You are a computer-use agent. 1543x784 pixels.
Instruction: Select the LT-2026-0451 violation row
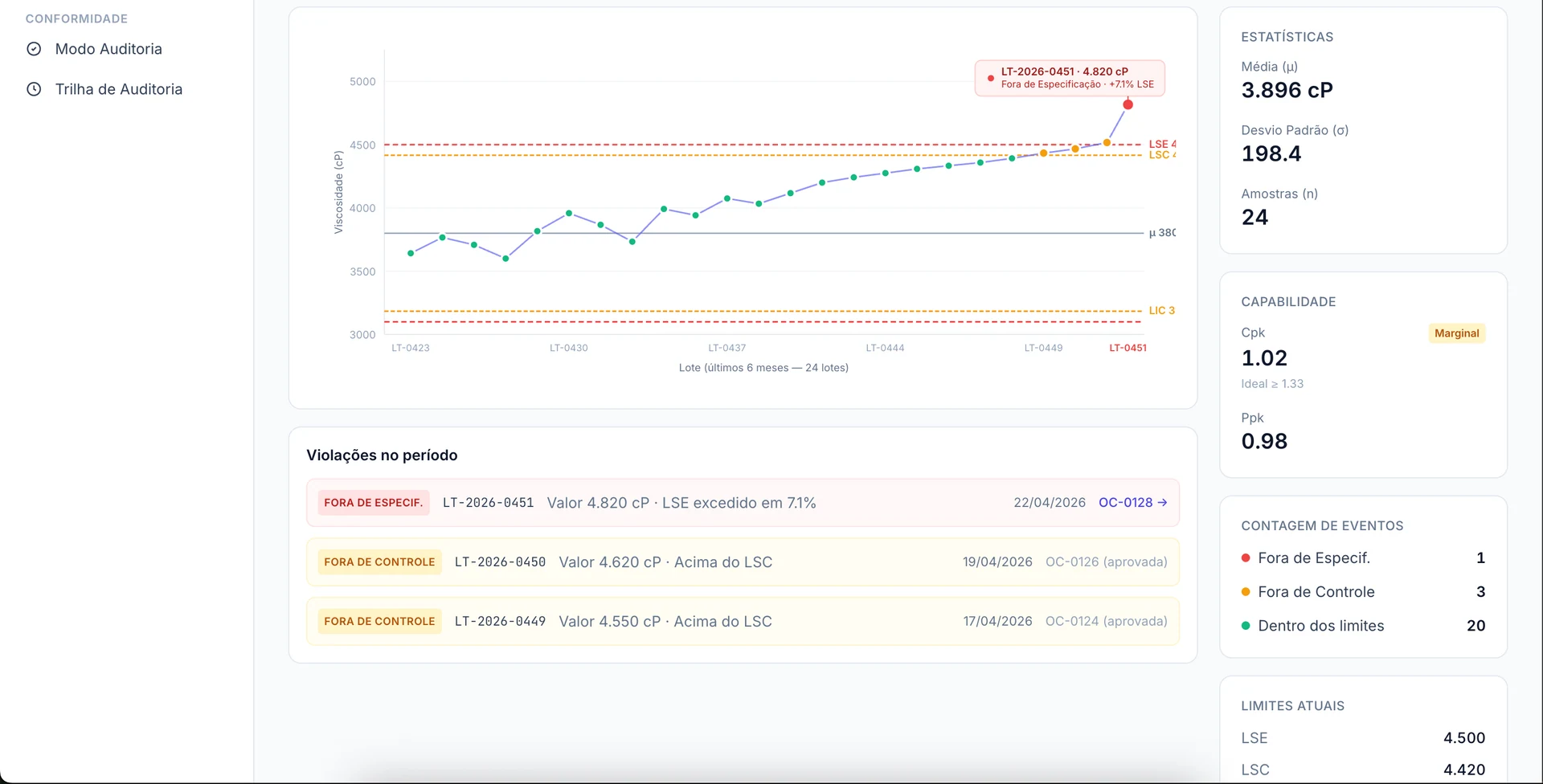742,503
